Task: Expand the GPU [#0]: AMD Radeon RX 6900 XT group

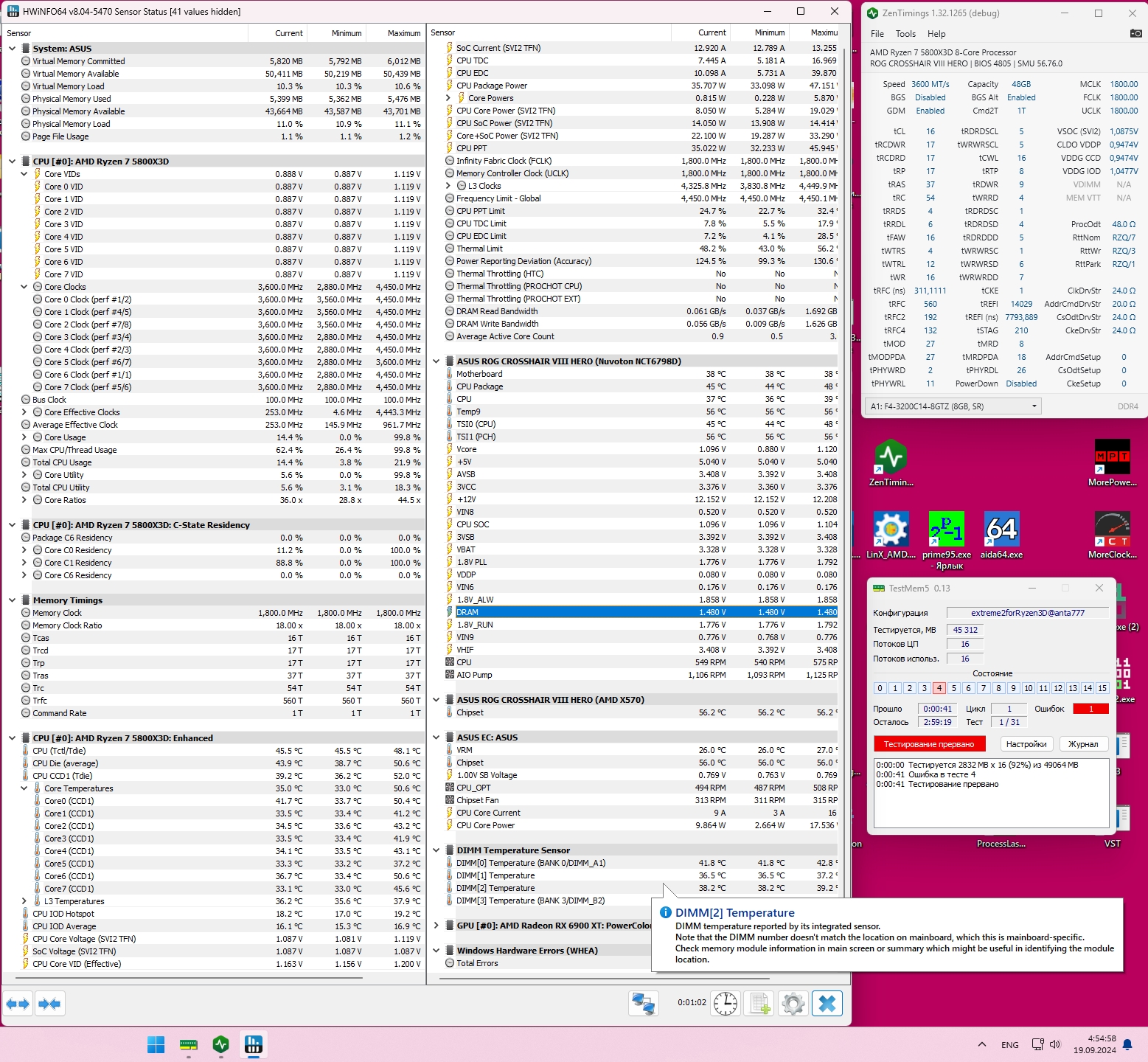Action: point(436,926)
